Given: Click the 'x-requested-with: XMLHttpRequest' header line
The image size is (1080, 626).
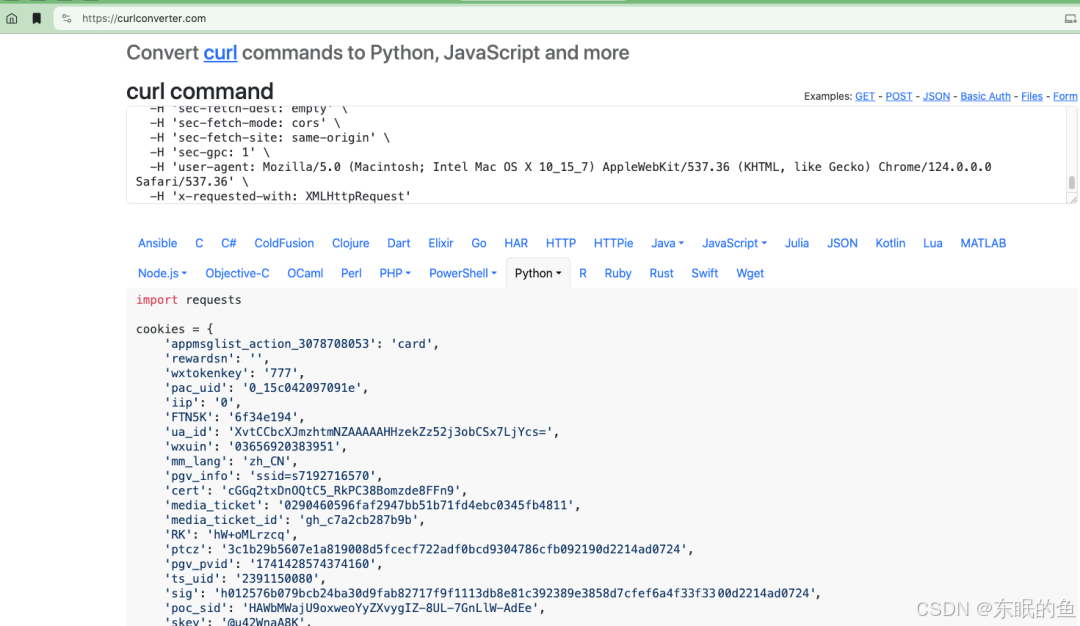Looking at the screenshot, I should click(x=280, y=196).
